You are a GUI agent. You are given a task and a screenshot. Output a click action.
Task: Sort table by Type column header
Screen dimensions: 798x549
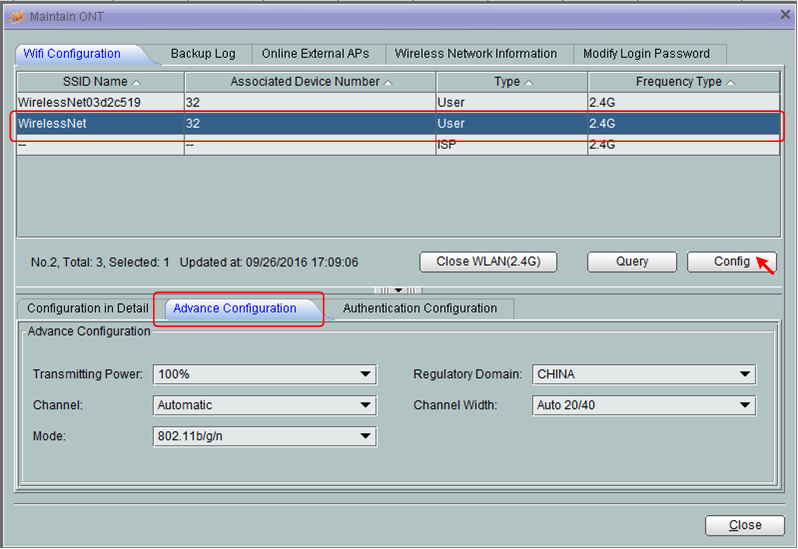click(x=511, y=82)
